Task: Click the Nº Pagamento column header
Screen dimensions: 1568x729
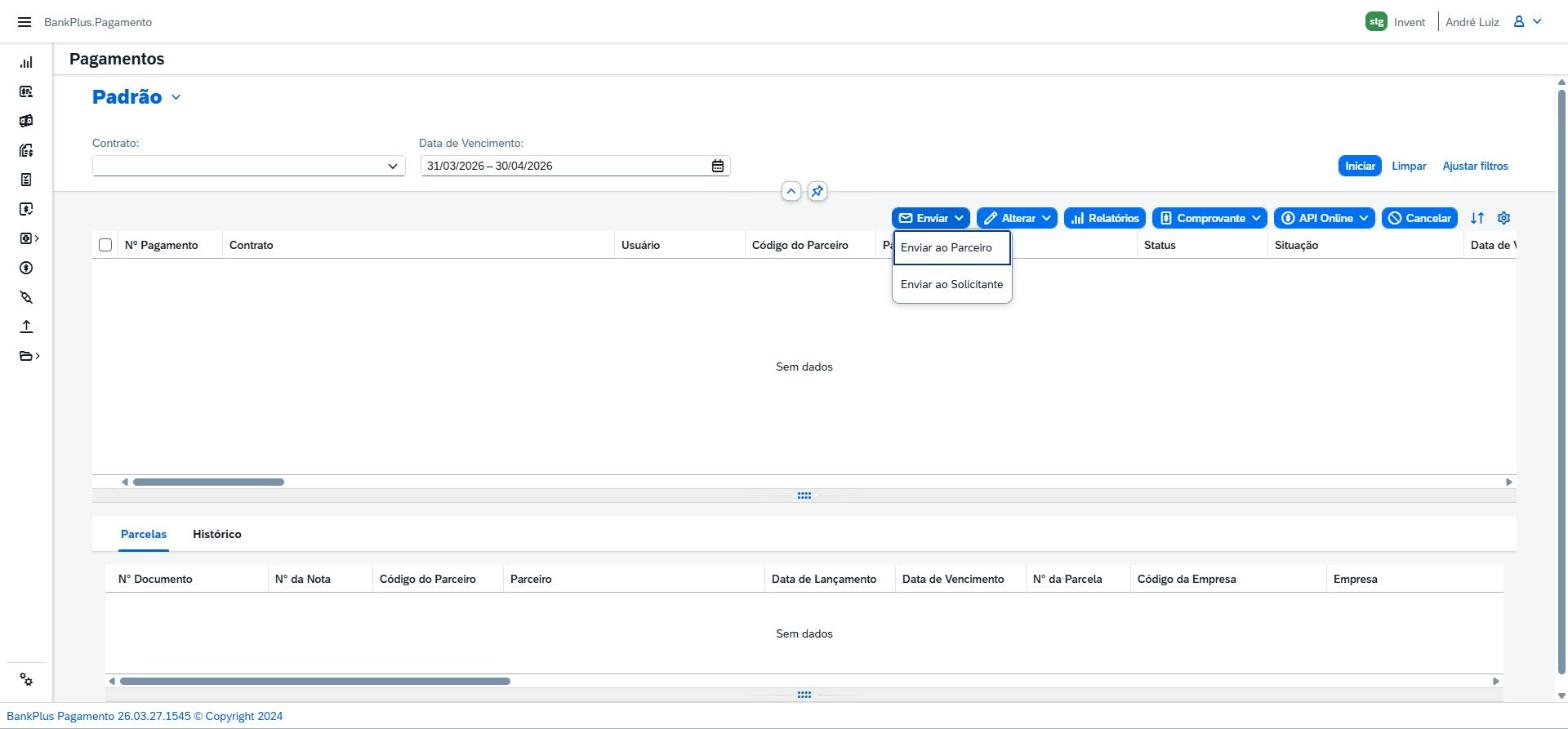Action: [170, 245]
